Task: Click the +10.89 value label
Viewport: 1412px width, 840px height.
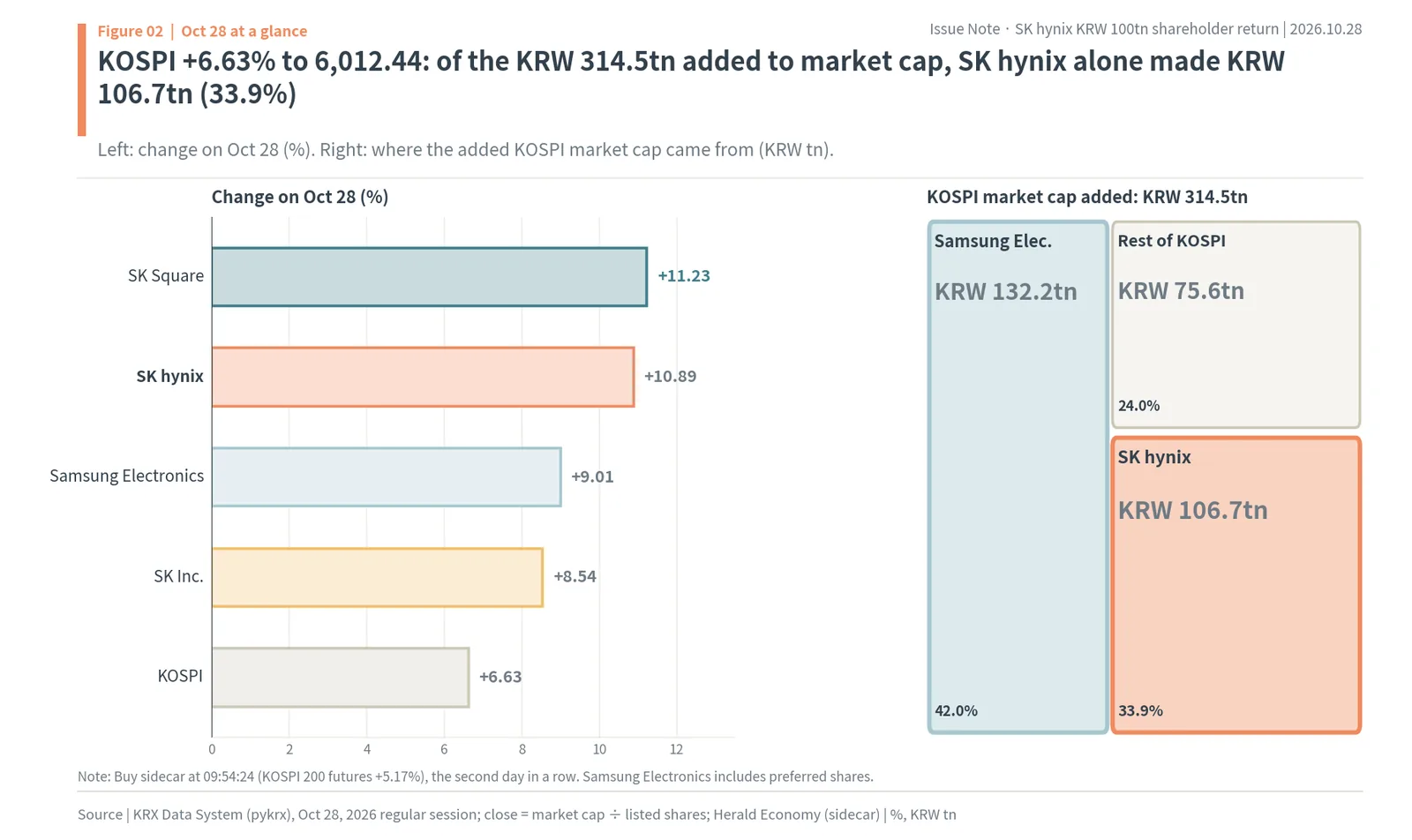Action: 670,377
